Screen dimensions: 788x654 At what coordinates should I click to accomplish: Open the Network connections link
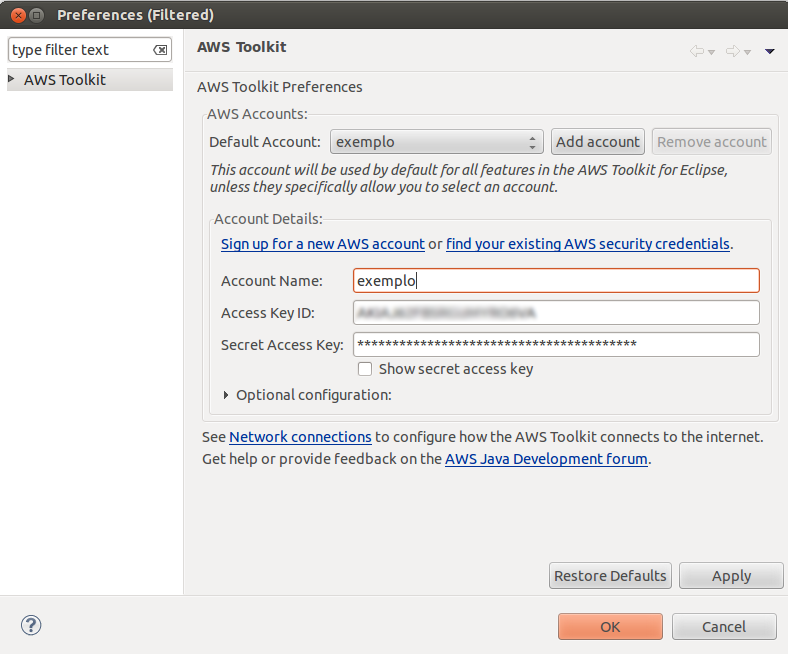[300, 437]
